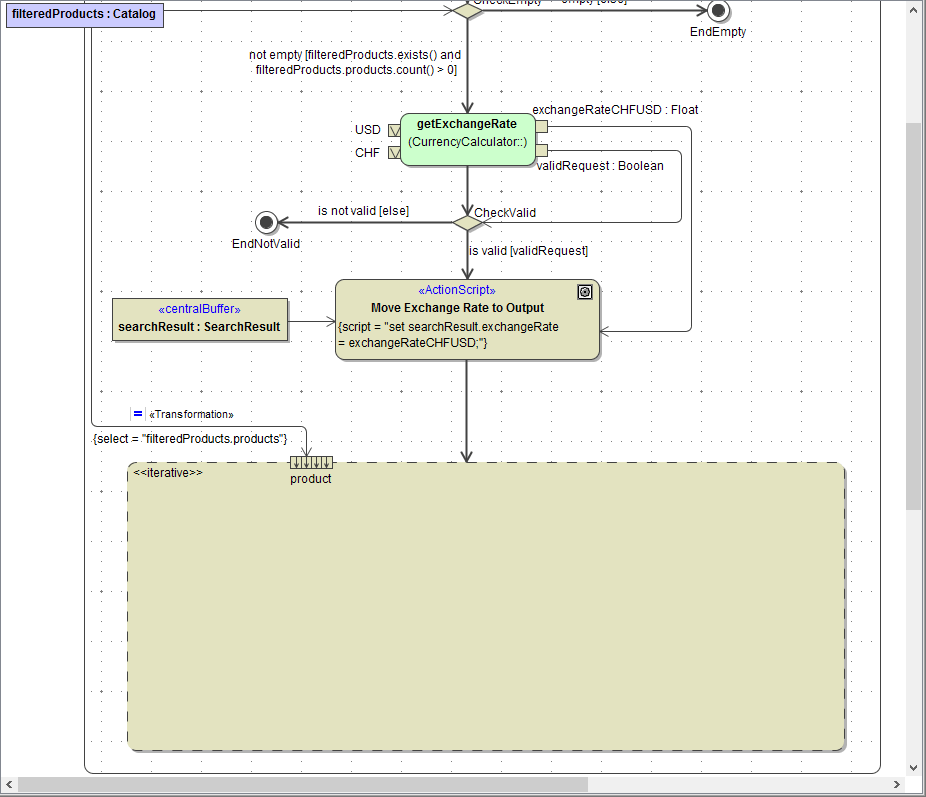
Task: Click the vertical scrollbar up arrow
Action: click(x=914, y=9)
